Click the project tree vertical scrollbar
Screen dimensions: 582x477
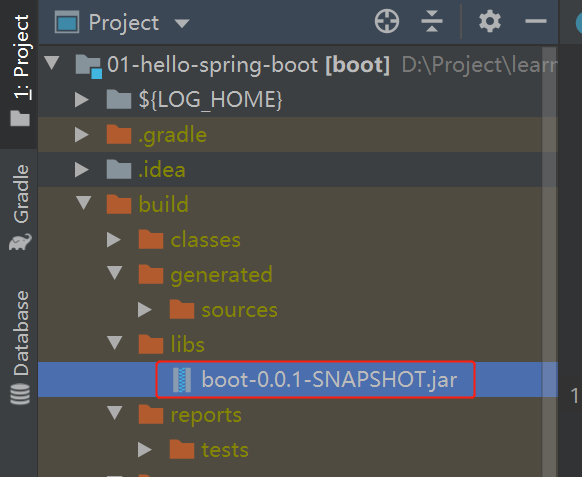pos(549,260)
